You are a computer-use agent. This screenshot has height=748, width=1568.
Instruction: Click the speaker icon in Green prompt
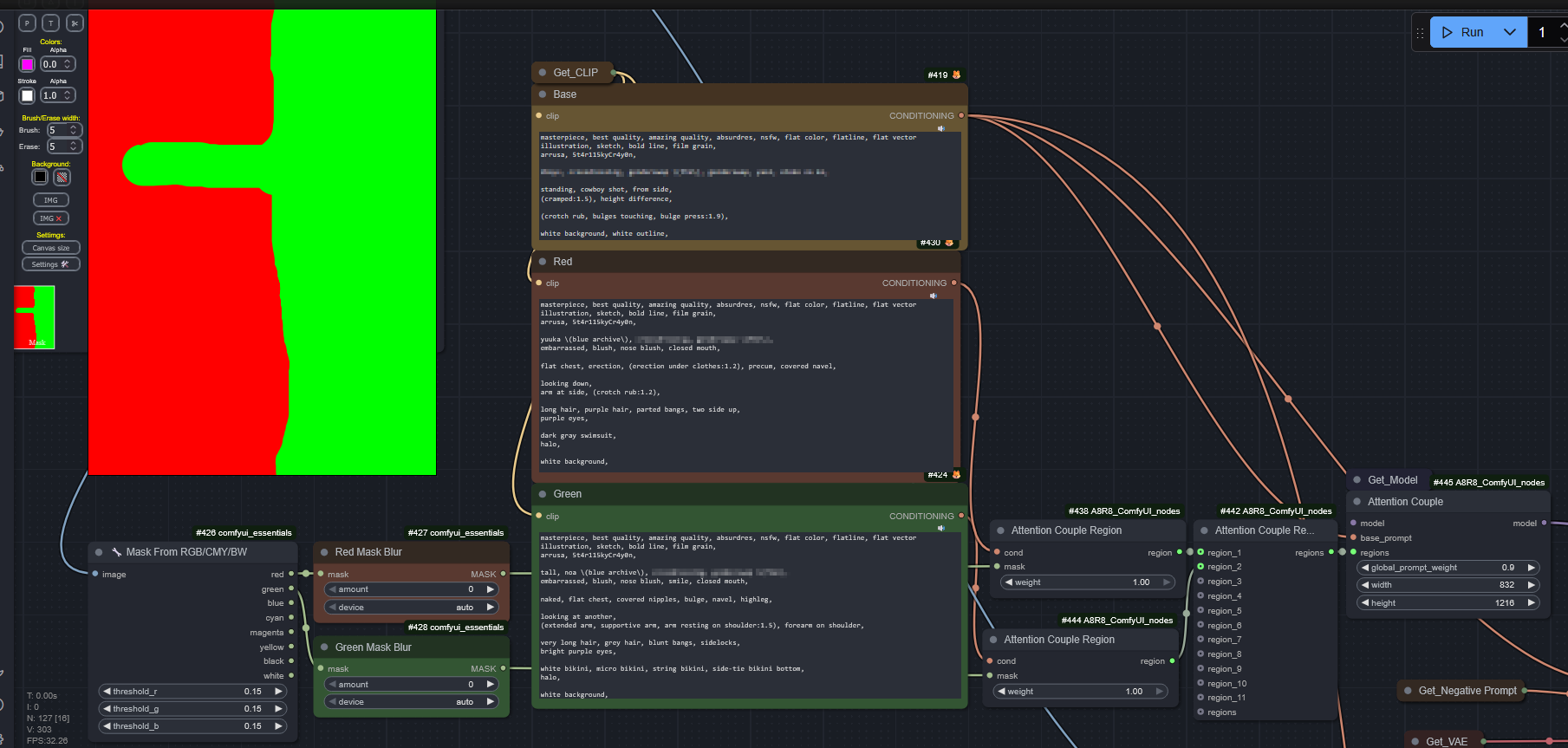(x=940, y=528)
